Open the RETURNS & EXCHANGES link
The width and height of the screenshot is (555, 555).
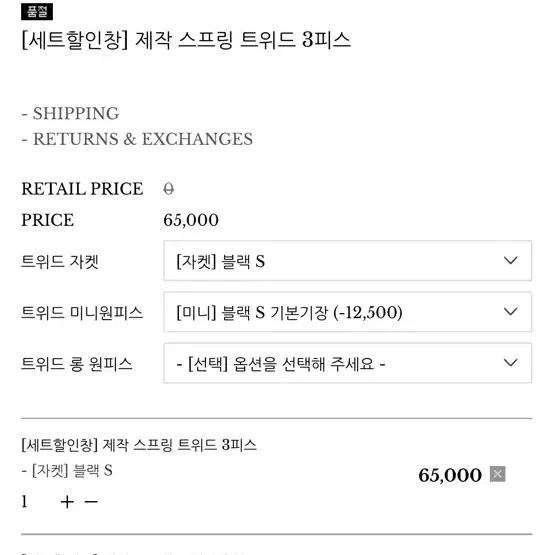click(x=143, y=139)
